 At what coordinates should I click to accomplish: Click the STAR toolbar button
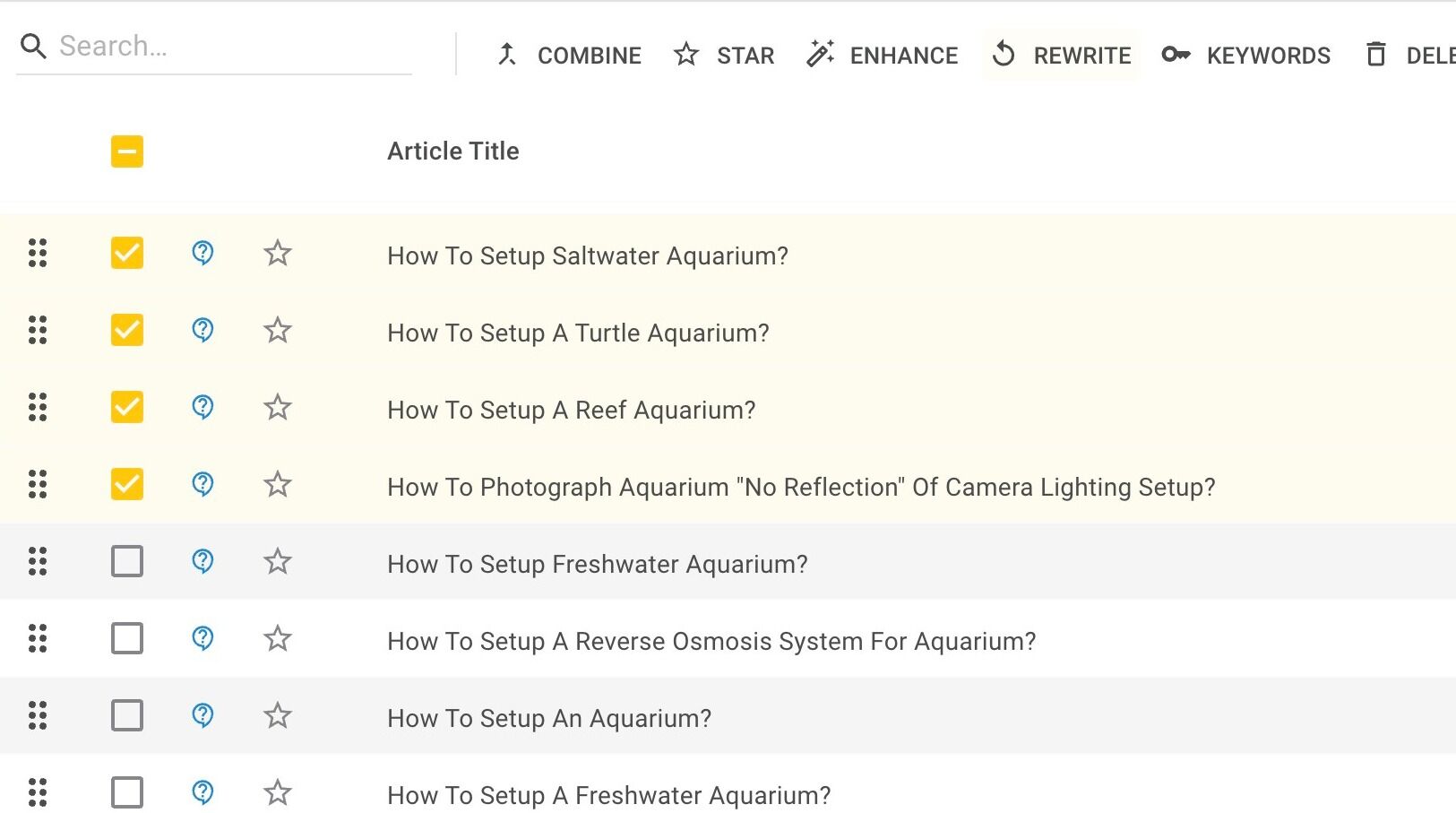pyautogui.click(x=724, y=56)
